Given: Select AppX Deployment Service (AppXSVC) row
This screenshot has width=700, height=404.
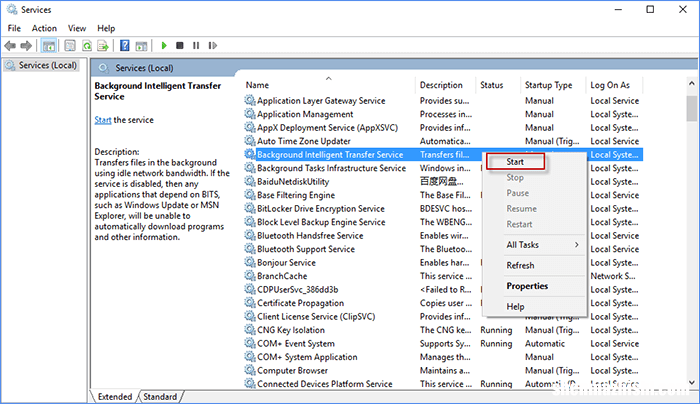Looking at the screenshot, I should 443,127.
